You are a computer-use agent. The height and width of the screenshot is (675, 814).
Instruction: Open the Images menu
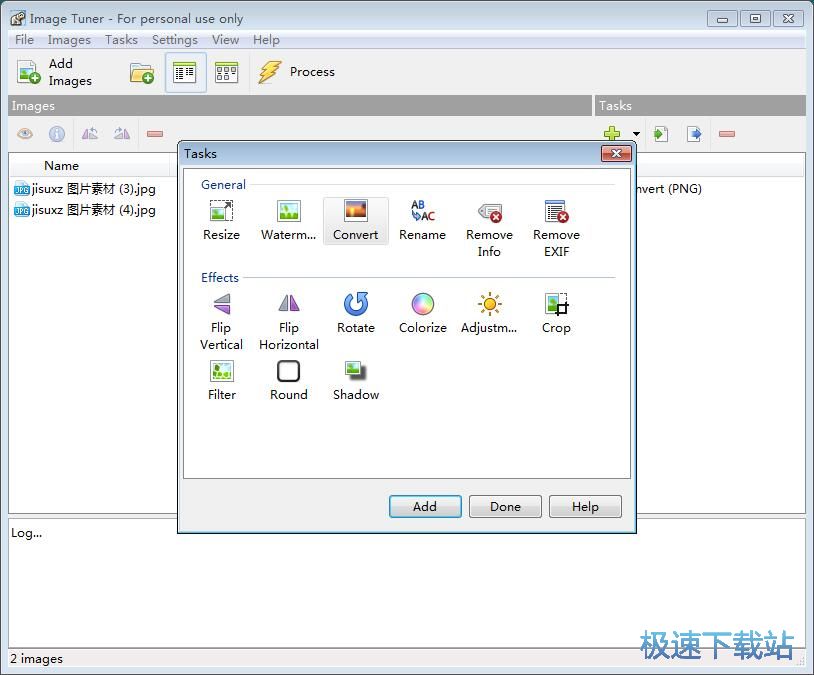point(69,39)
